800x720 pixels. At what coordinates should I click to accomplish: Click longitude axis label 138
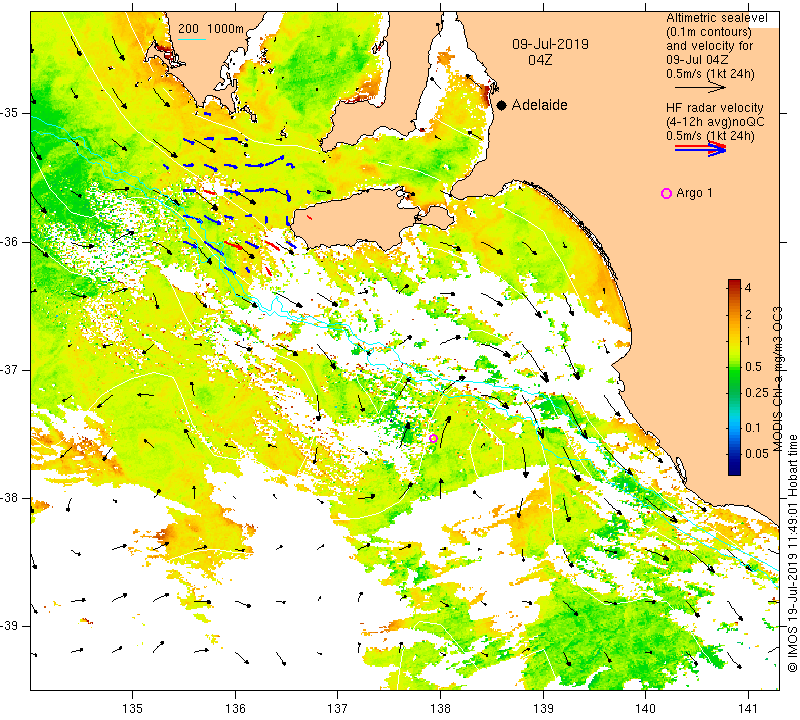(440, 709)
